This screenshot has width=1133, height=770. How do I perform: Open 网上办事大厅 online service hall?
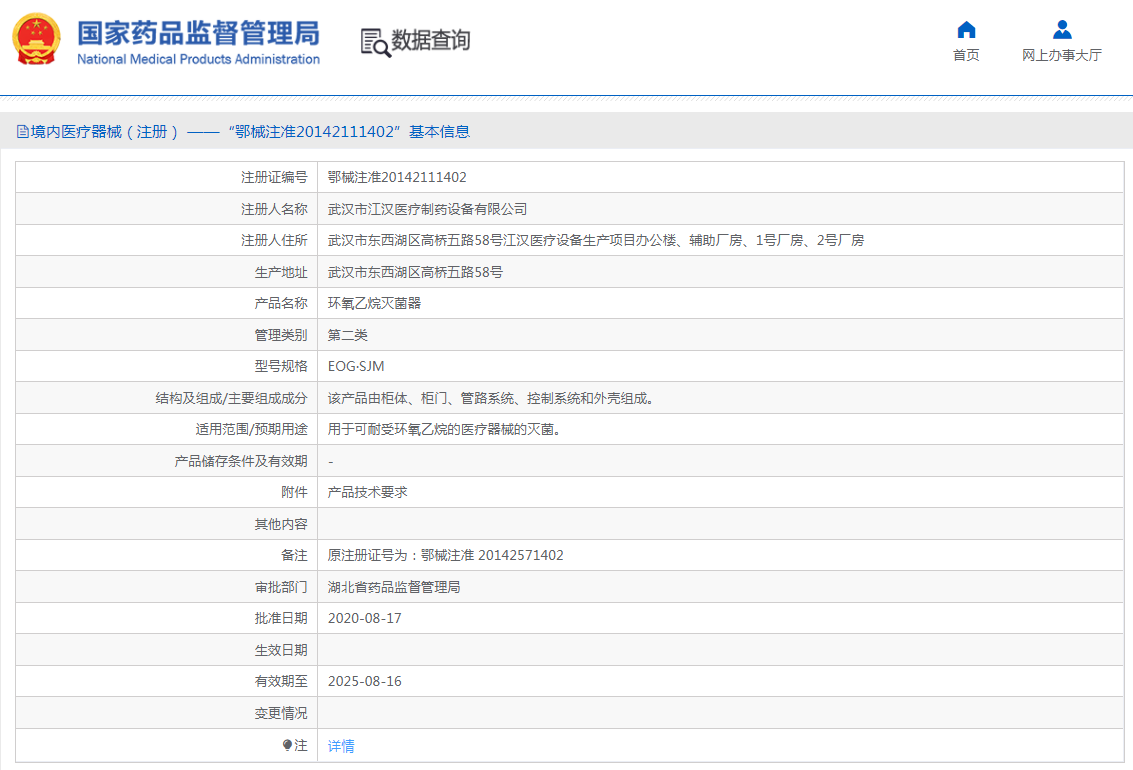pos(1060,56)
